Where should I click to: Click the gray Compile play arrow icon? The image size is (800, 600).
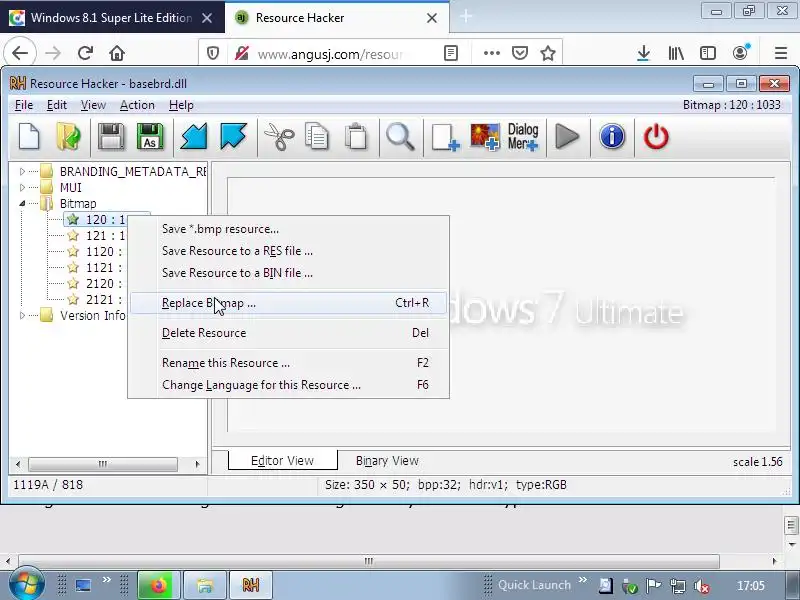point(567,137)
